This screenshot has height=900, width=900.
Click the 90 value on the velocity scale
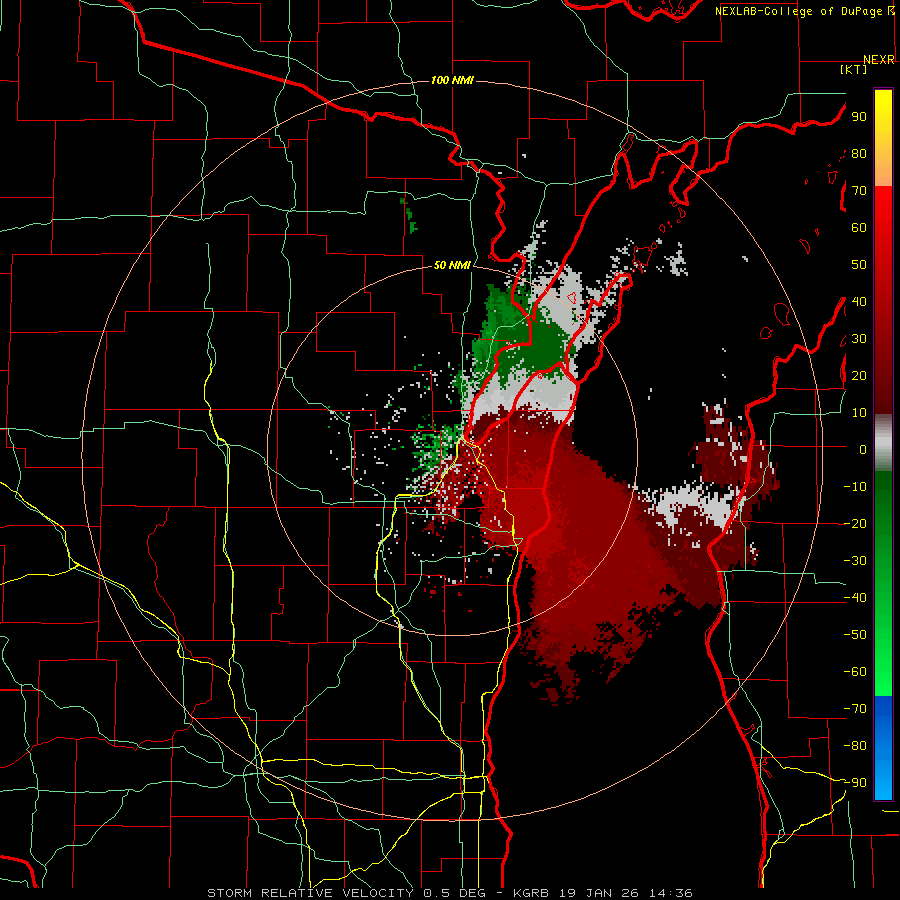coord(859,117)
